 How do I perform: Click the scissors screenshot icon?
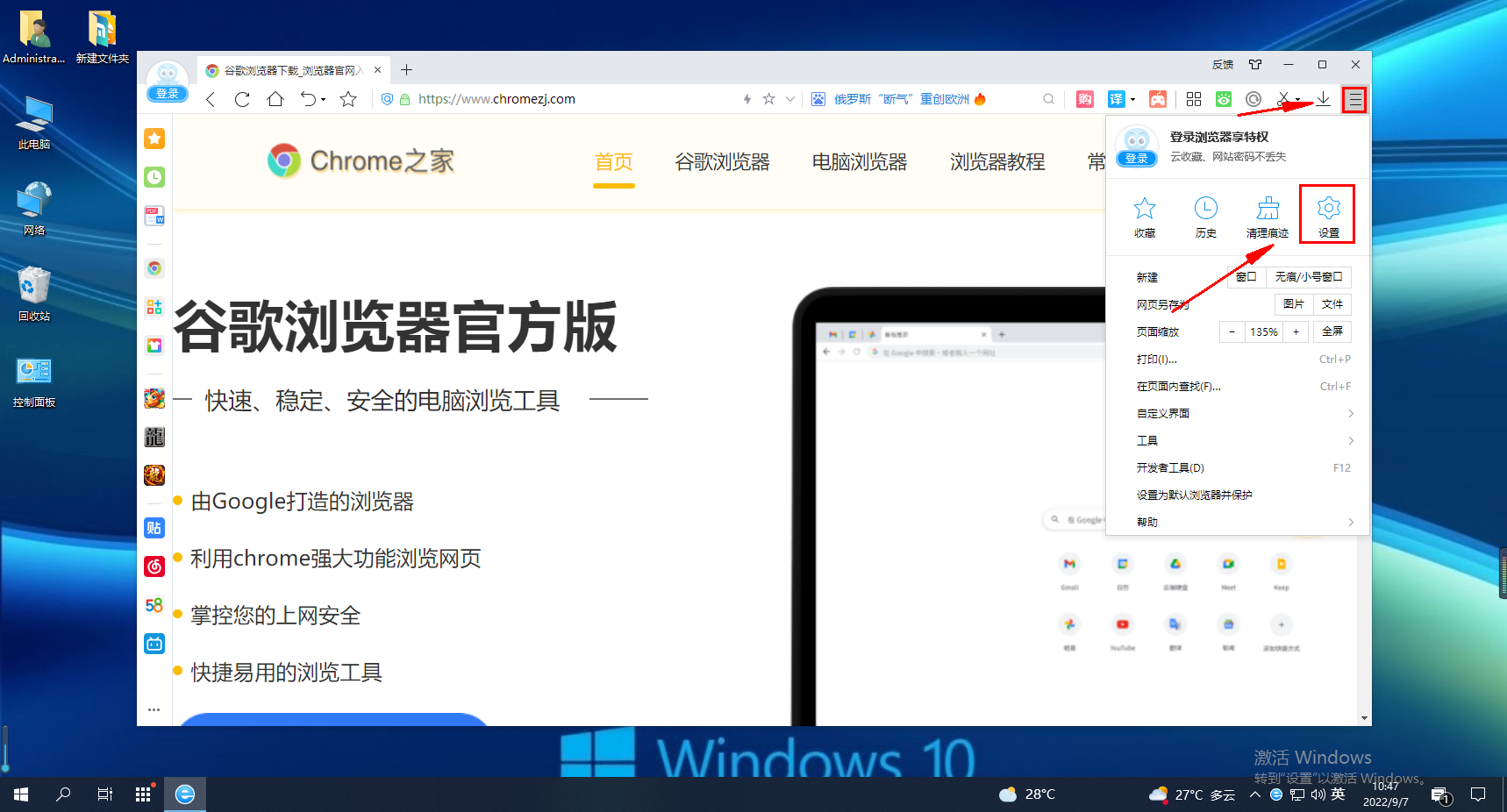click(x=1283, y=99)
